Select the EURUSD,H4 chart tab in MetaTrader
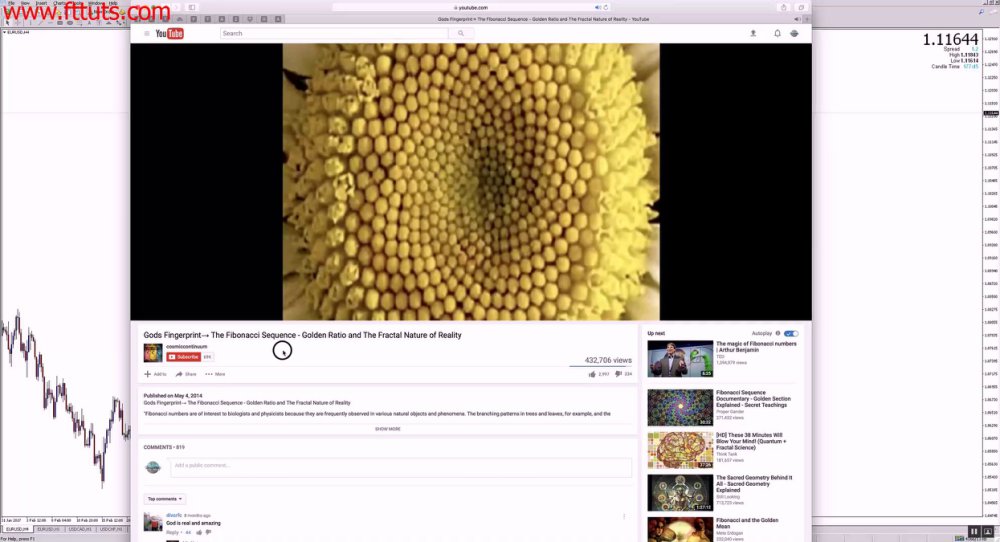 (17, 529)
